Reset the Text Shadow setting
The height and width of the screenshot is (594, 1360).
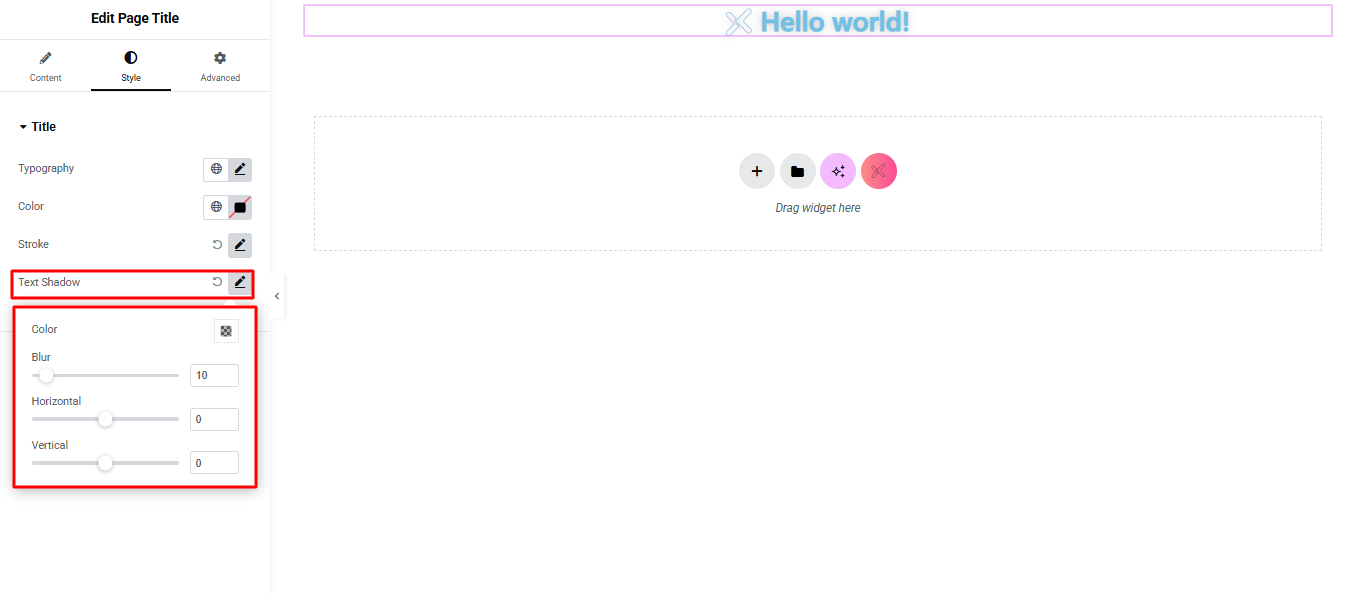(217, 283)
